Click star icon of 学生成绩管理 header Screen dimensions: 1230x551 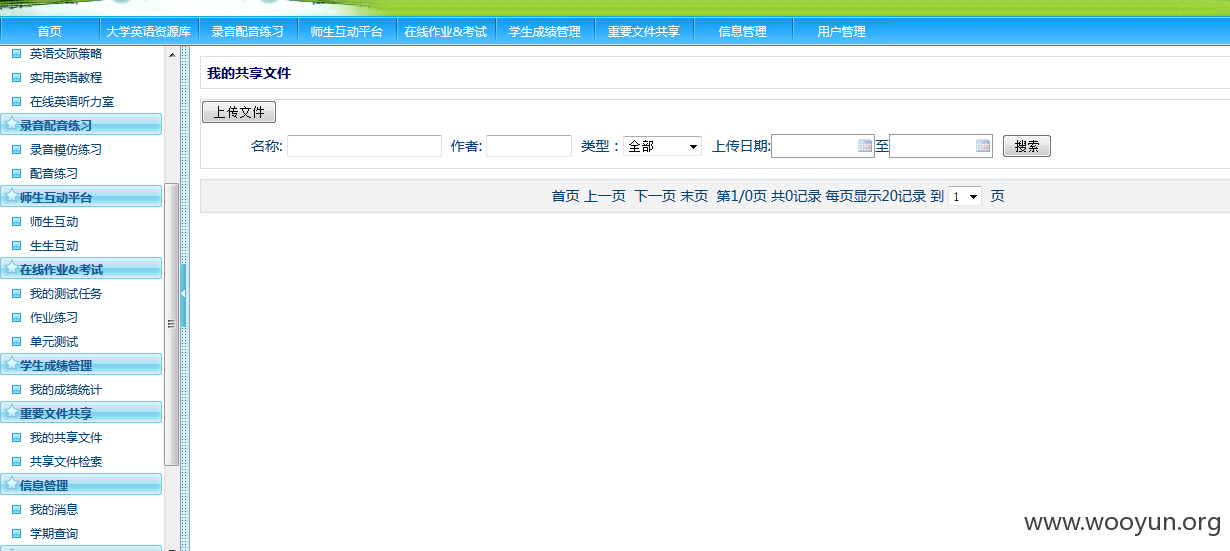[x=11, y=364]
